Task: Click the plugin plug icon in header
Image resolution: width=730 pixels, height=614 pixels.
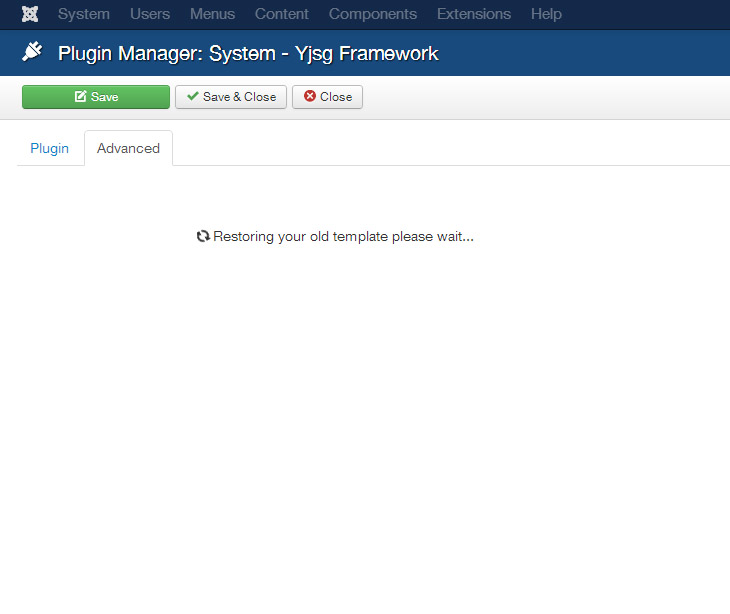Action: click(x=32, y=51)
